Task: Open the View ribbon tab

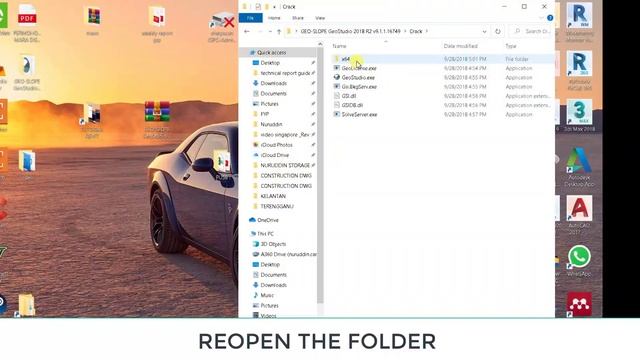Action: (320, 18)
